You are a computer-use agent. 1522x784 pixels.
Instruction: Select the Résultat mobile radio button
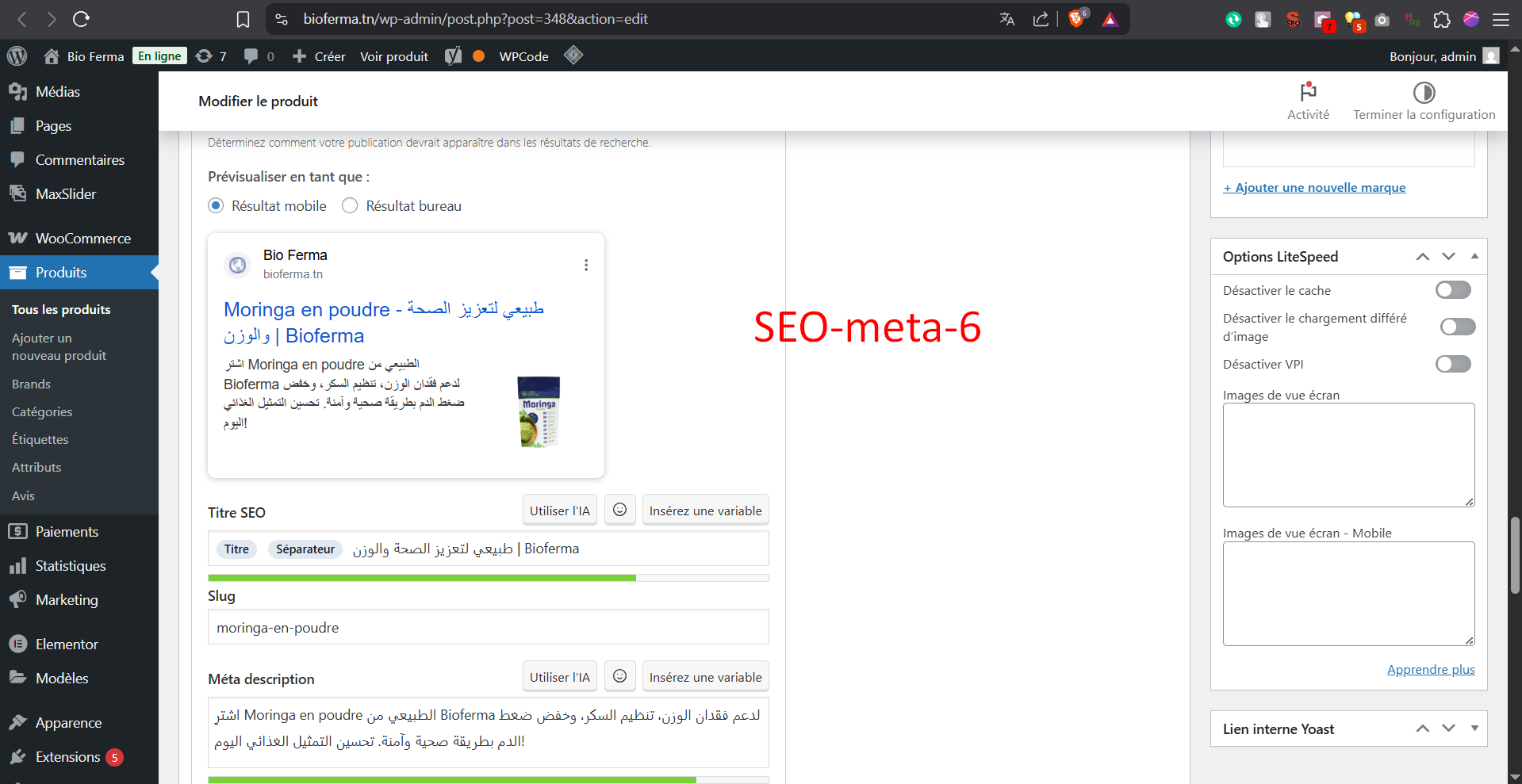pos(216,205)
